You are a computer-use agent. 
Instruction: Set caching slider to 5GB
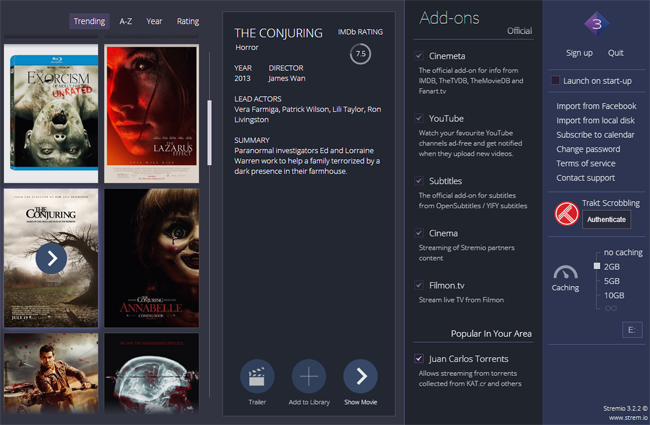click(611, 281)
